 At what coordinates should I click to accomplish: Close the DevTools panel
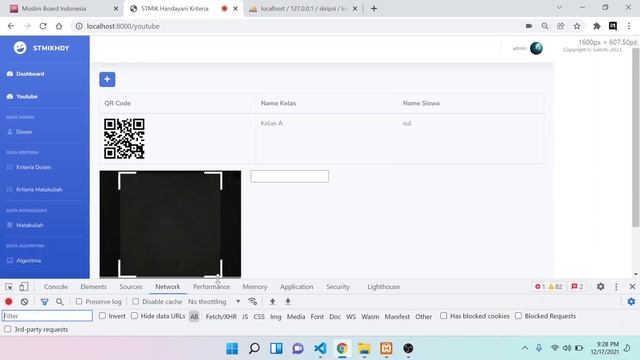click(x=632, y=287)
